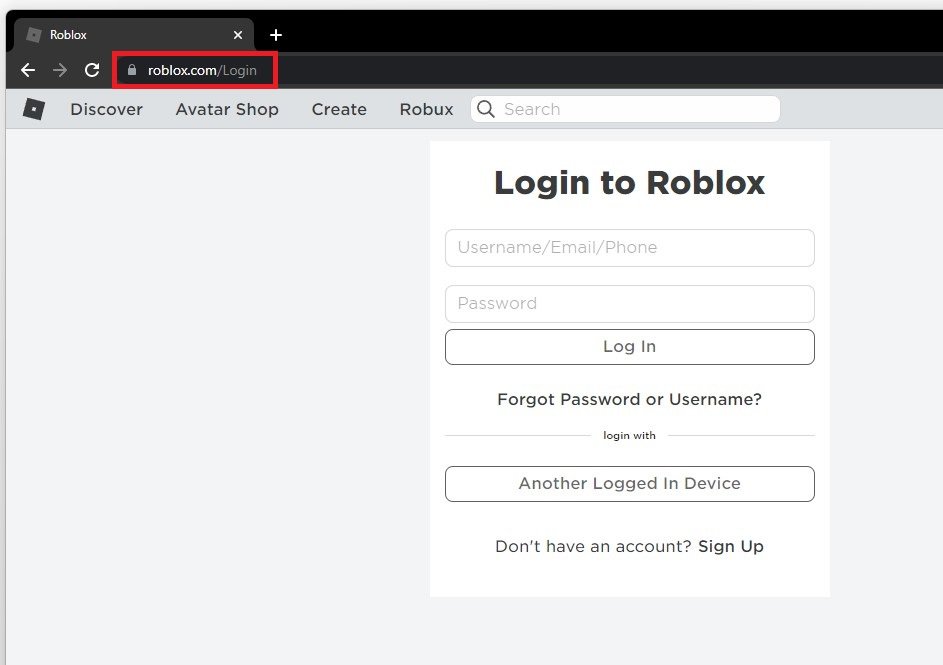Click the Roblox tab favicon
The height and width of the screenshot is (665, 943).
tap(34, 35)
